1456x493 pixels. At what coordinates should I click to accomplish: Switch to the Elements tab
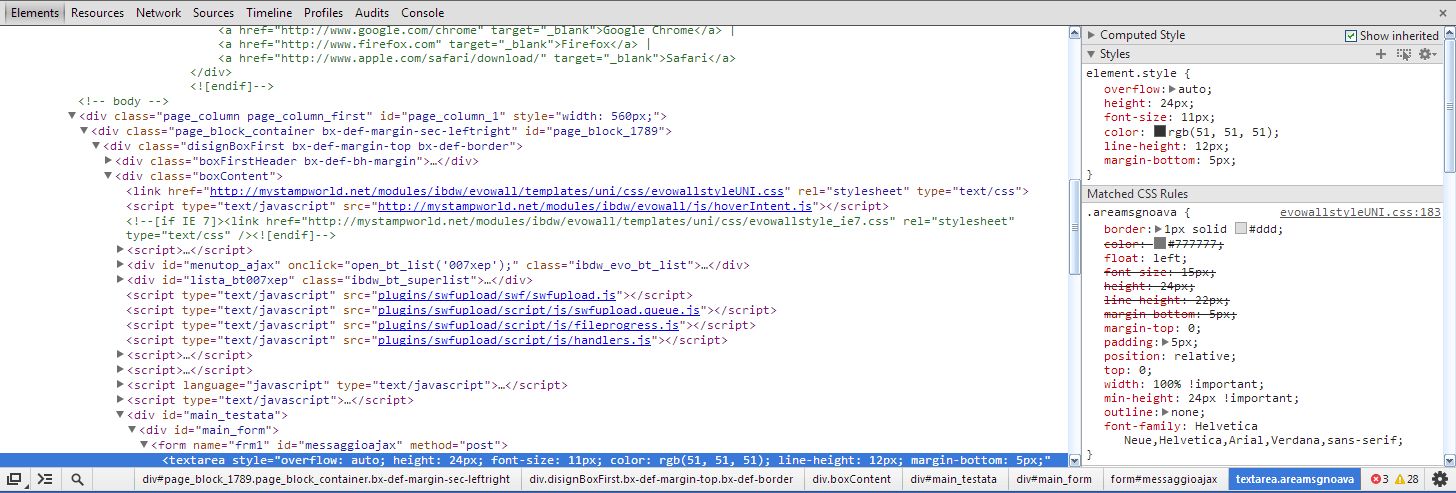click(34, 13)
